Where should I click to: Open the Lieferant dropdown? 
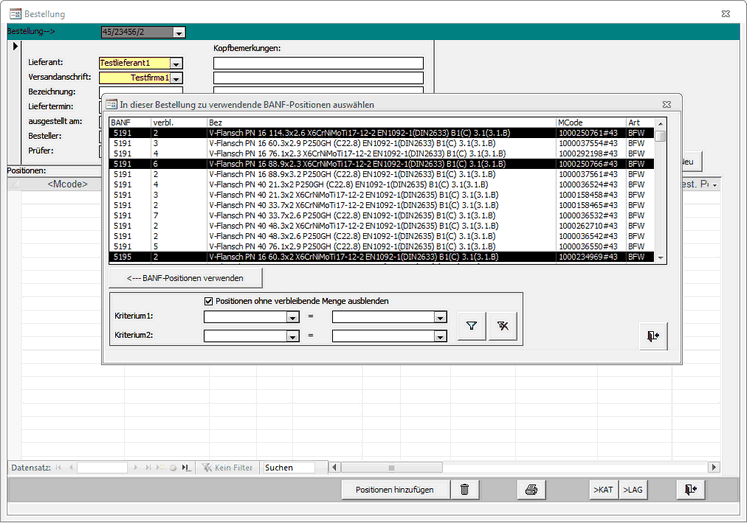pos(176,63)
